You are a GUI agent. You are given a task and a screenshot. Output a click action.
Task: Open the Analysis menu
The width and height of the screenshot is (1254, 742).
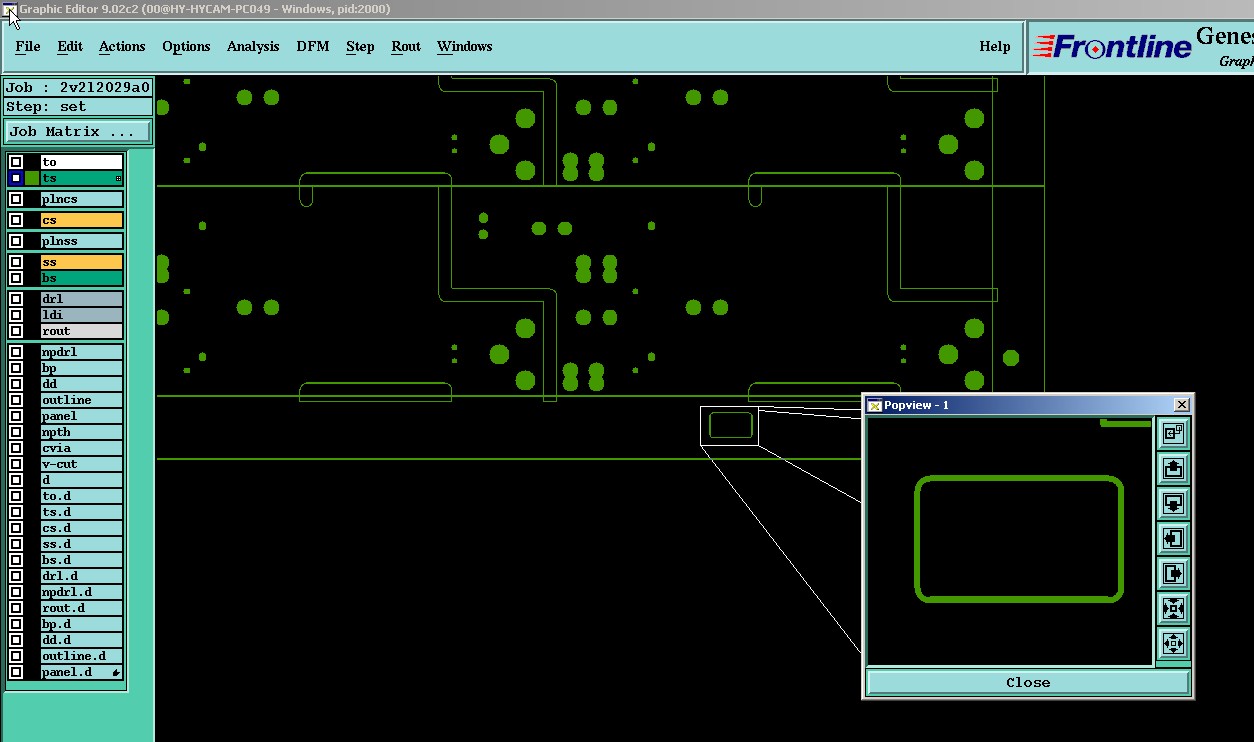253,46
